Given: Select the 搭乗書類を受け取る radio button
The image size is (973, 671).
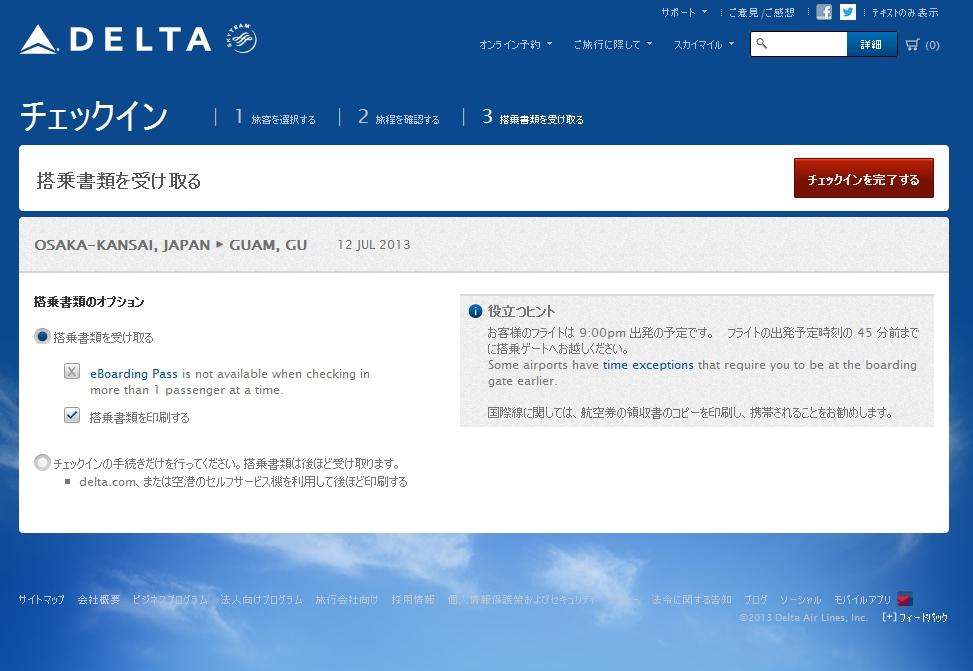Looking at the screenshot, I should click(42, 336).
